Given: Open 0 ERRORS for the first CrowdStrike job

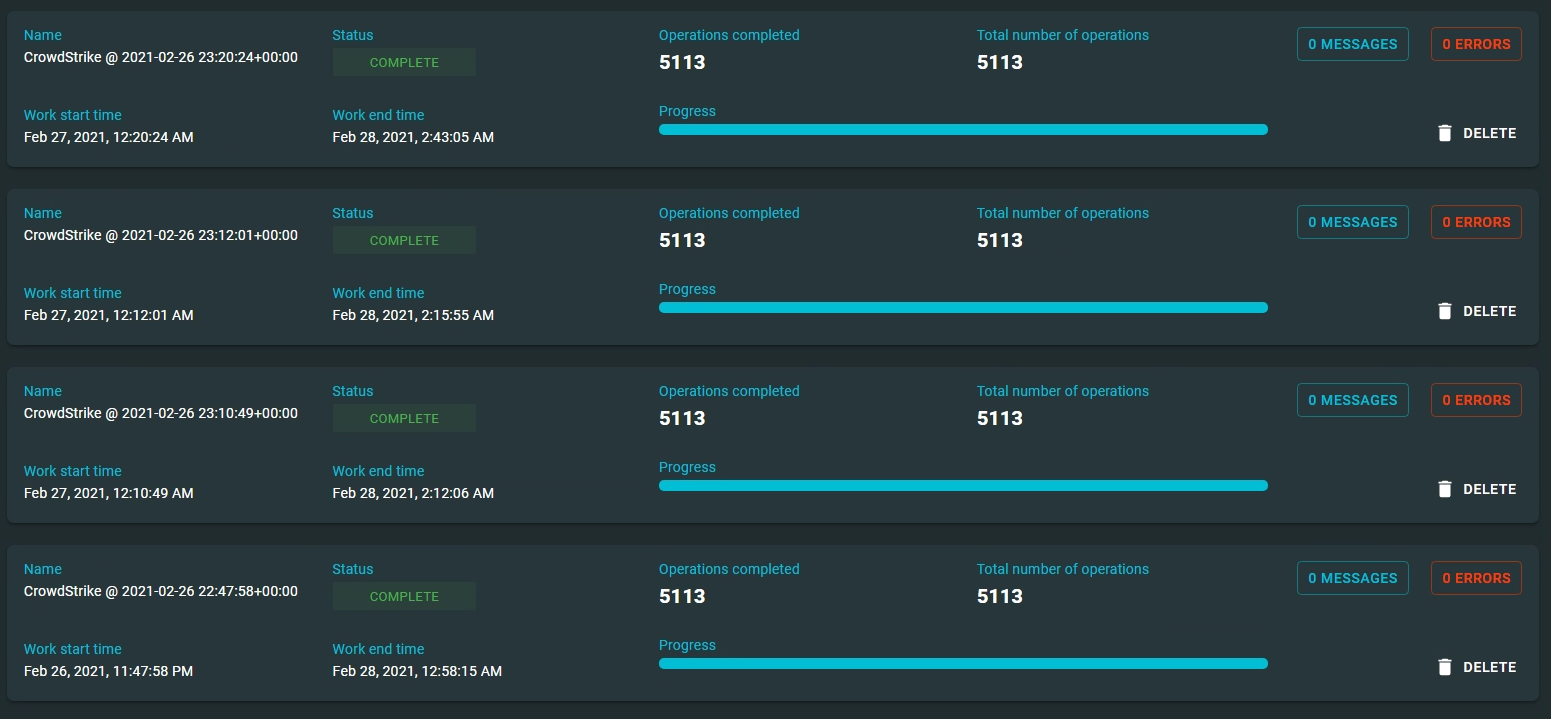Looking at the screenshot, I should (x=1476, y=43).
